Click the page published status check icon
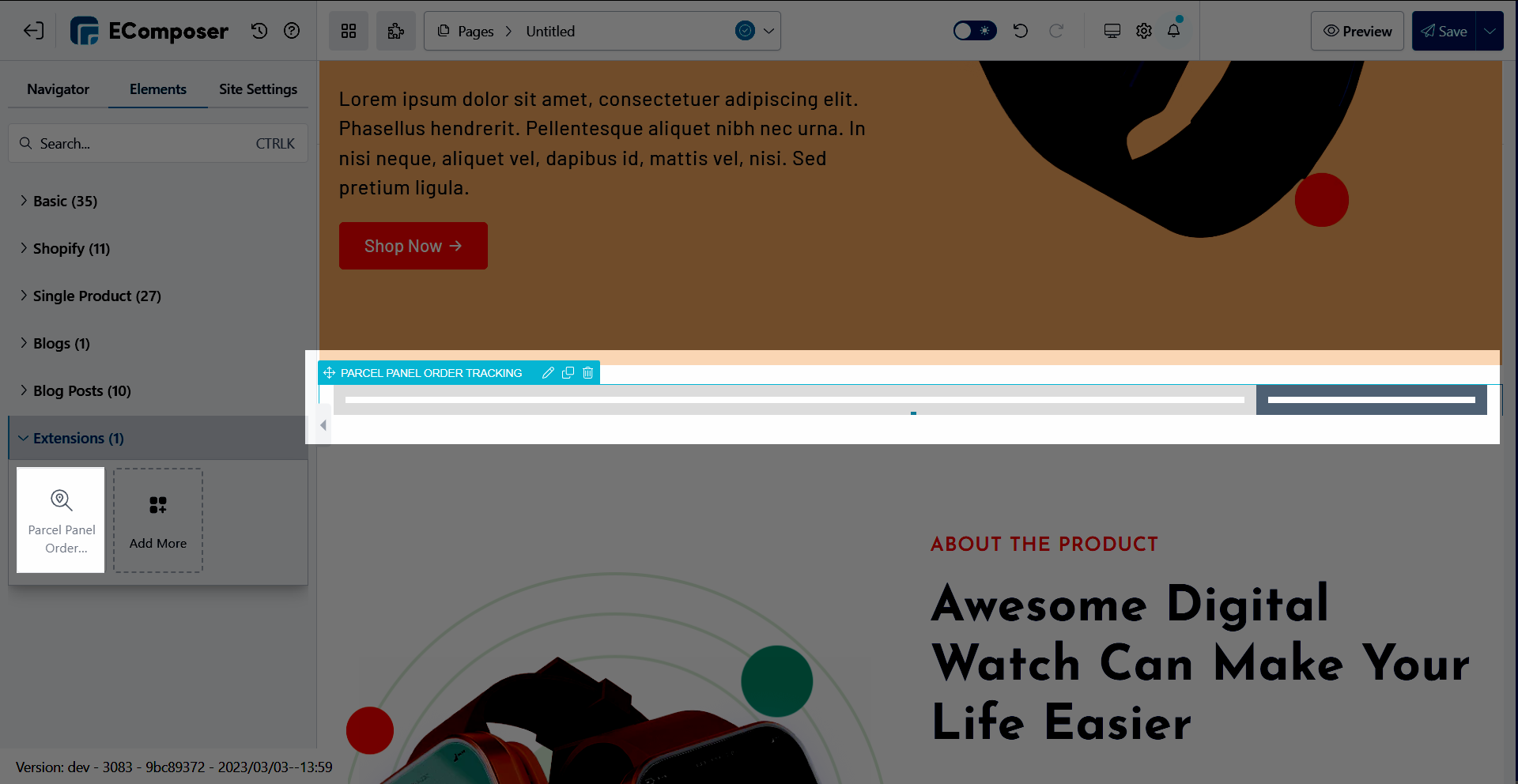 (745, 31)
